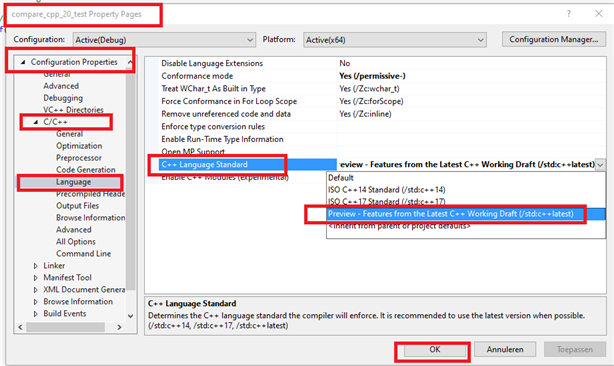Click the help question mark icon
Image resolution: width=614 pixels, height=366 pixels.
point(569,14)
